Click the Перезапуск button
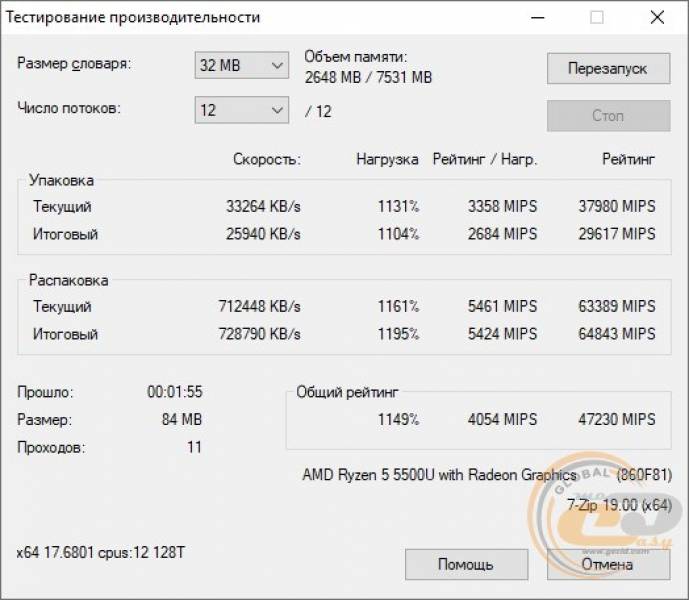The width and height of the screenshot is (689, 600). 609,69
